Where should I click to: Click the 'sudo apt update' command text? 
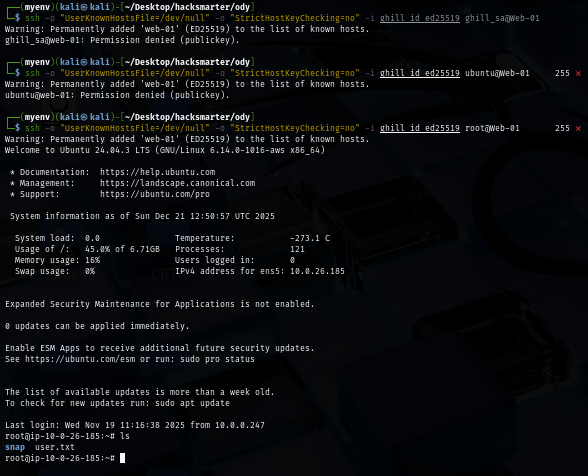(x=192, y=403)
